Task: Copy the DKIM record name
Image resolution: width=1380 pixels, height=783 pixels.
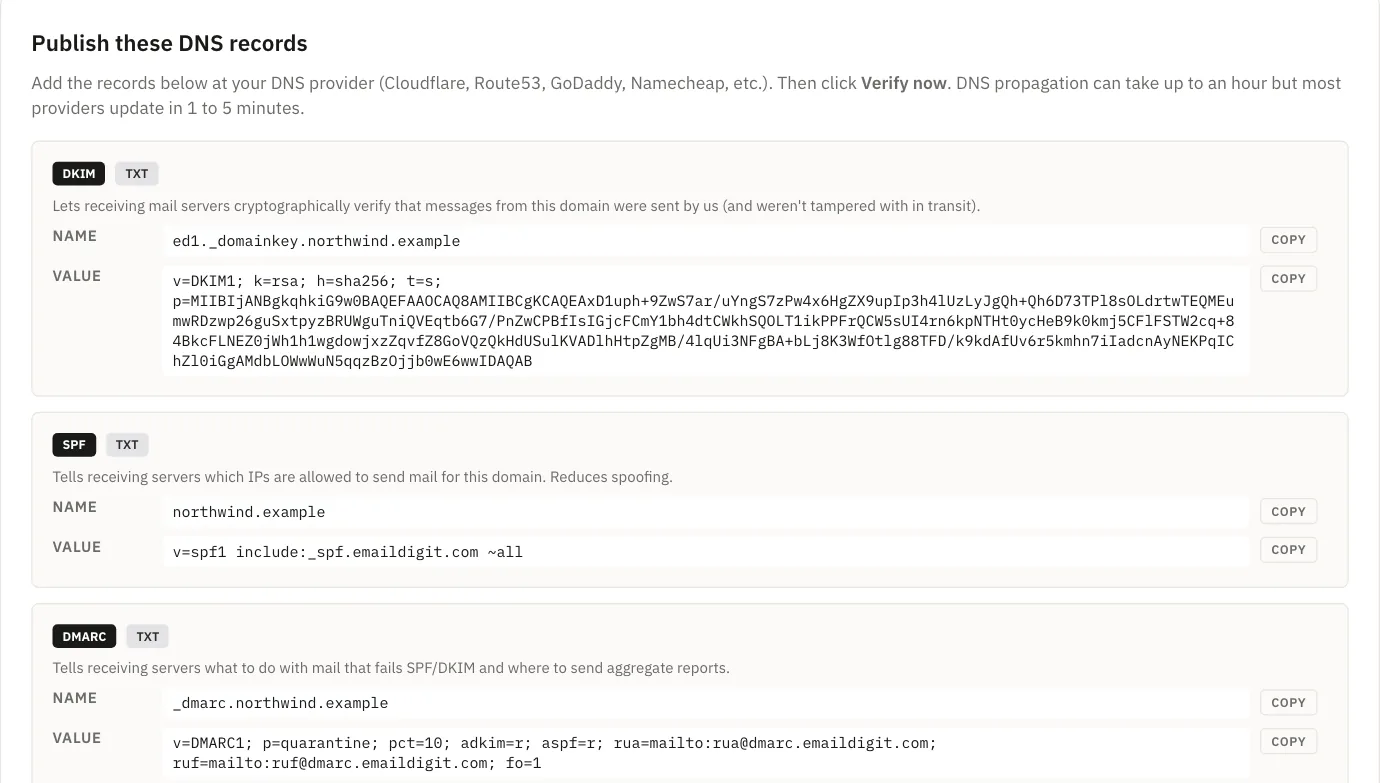Action: tap(1288, 240)
